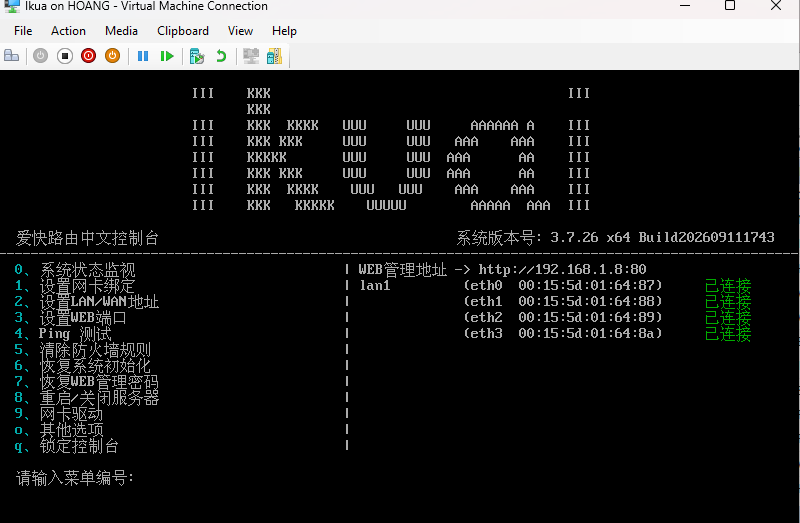Click the 系统版本号 3.7.26 x64 build text
The width and height of the screenshot is (800, 523).
click(x=615, y=238)
